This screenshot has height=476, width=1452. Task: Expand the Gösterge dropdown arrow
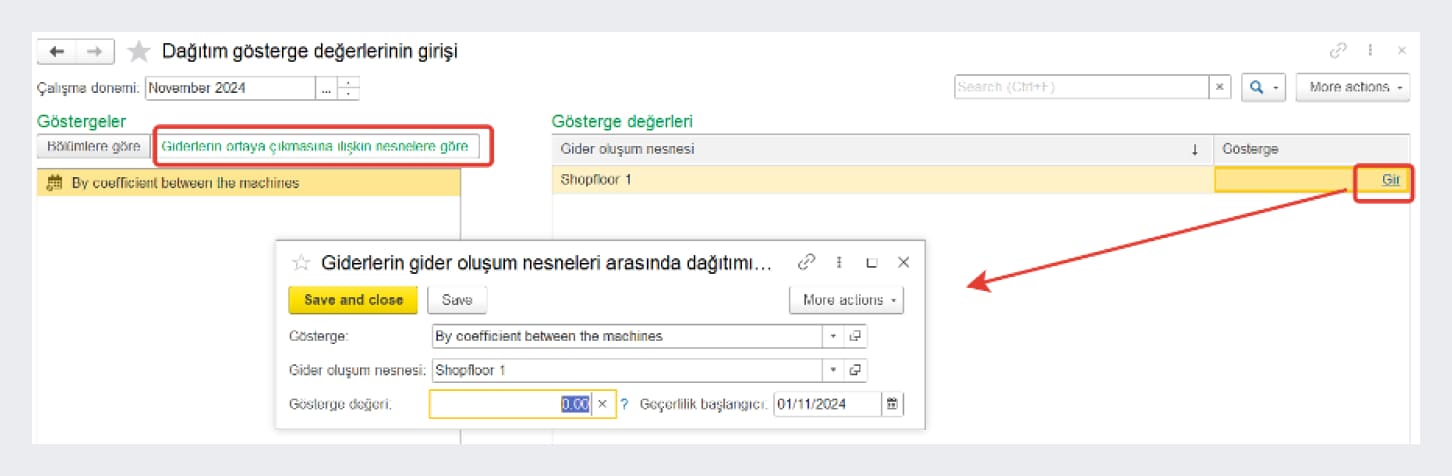click(833, 336)
